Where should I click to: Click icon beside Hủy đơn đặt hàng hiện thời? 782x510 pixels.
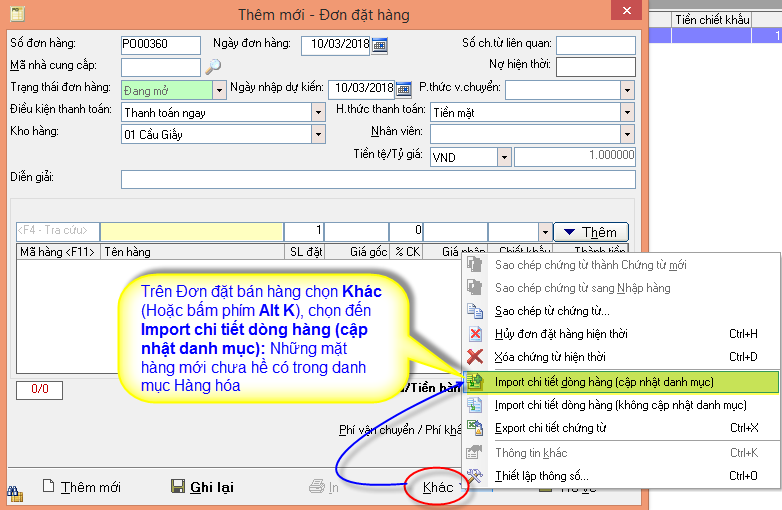click(476, 333)
